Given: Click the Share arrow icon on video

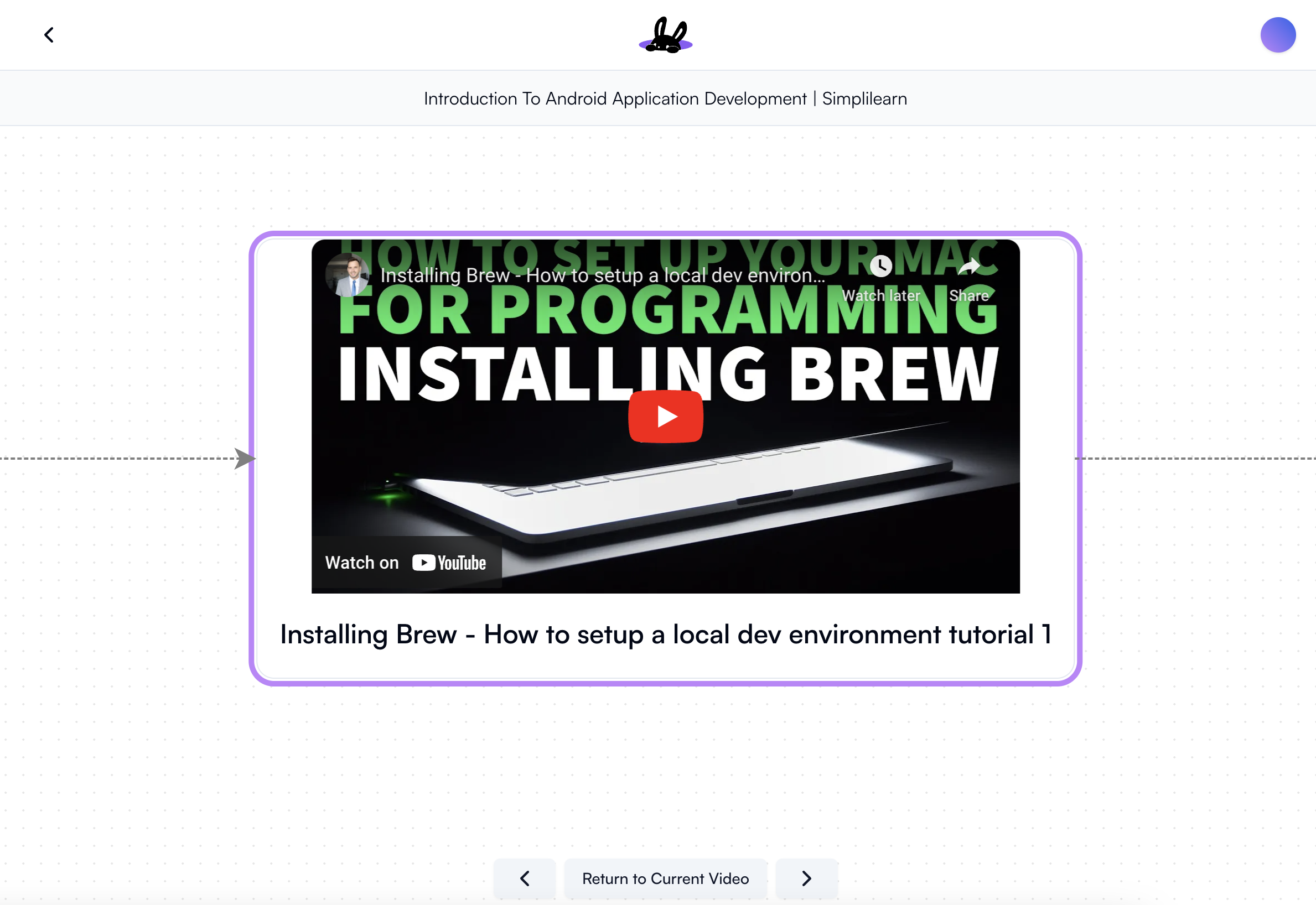Looking at the screenshot, I should (x=968, y=266).
